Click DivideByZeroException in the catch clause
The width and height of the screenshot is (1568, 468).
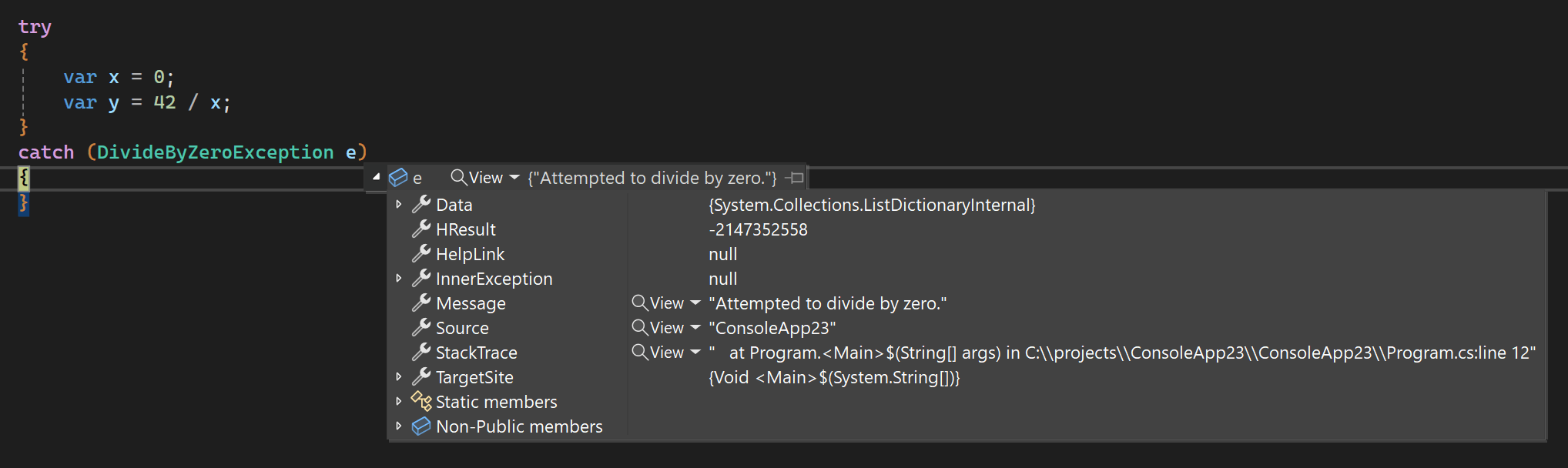pos(215,152)
